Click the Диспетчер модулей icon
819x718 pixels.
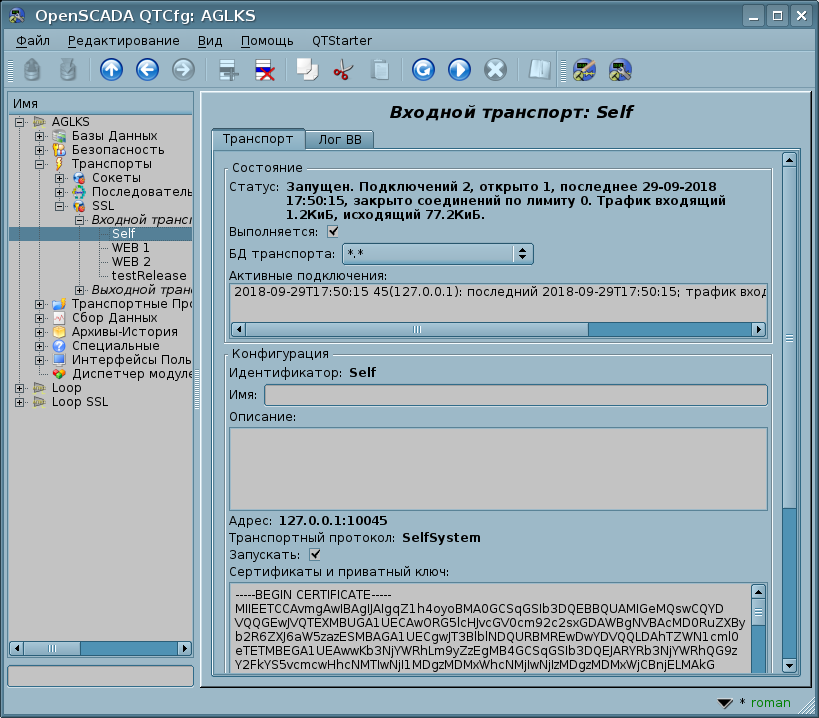(59, 374)
